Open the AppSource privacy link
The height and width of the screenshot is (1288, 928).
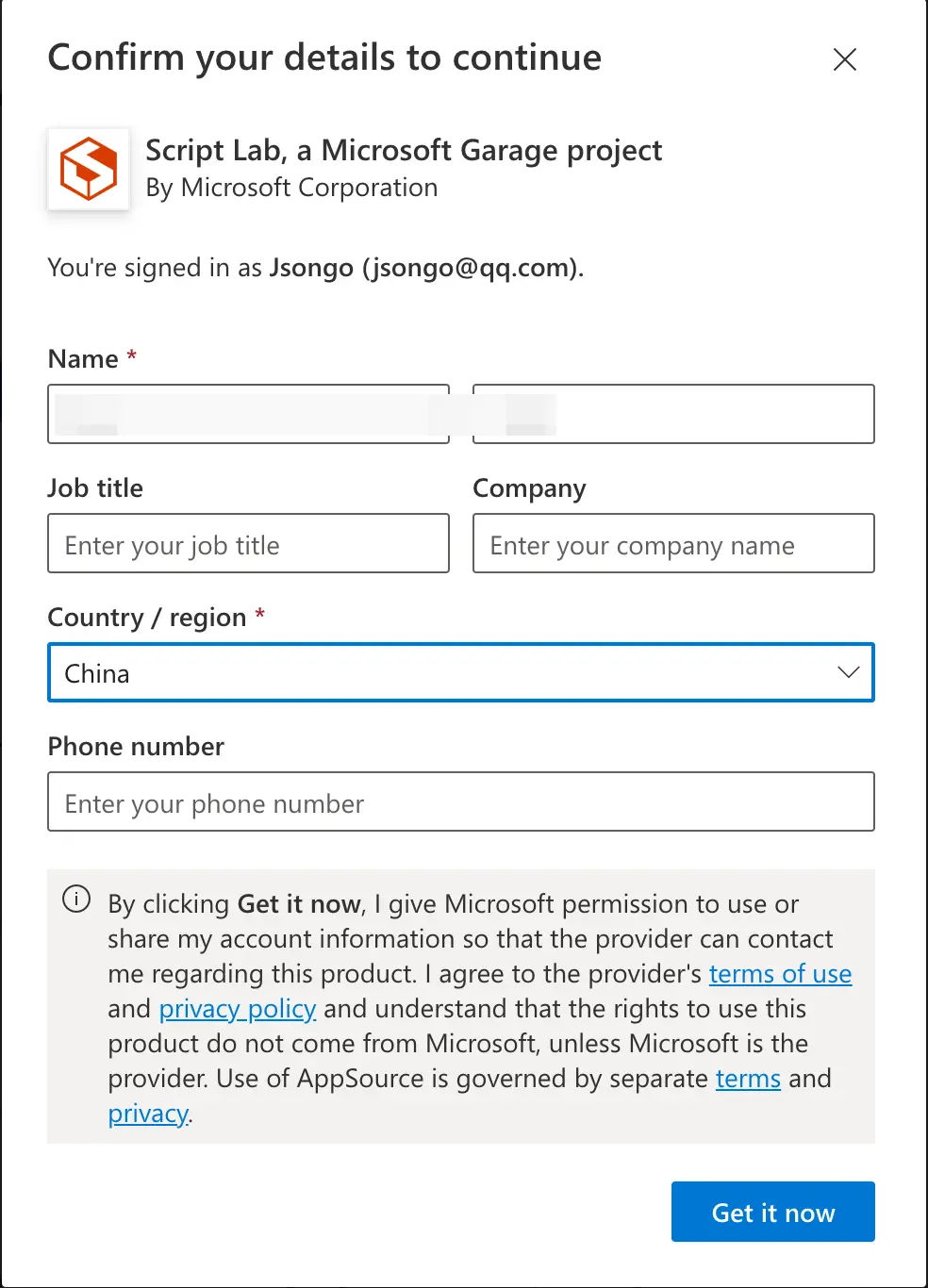click(x=148, y=1114)
